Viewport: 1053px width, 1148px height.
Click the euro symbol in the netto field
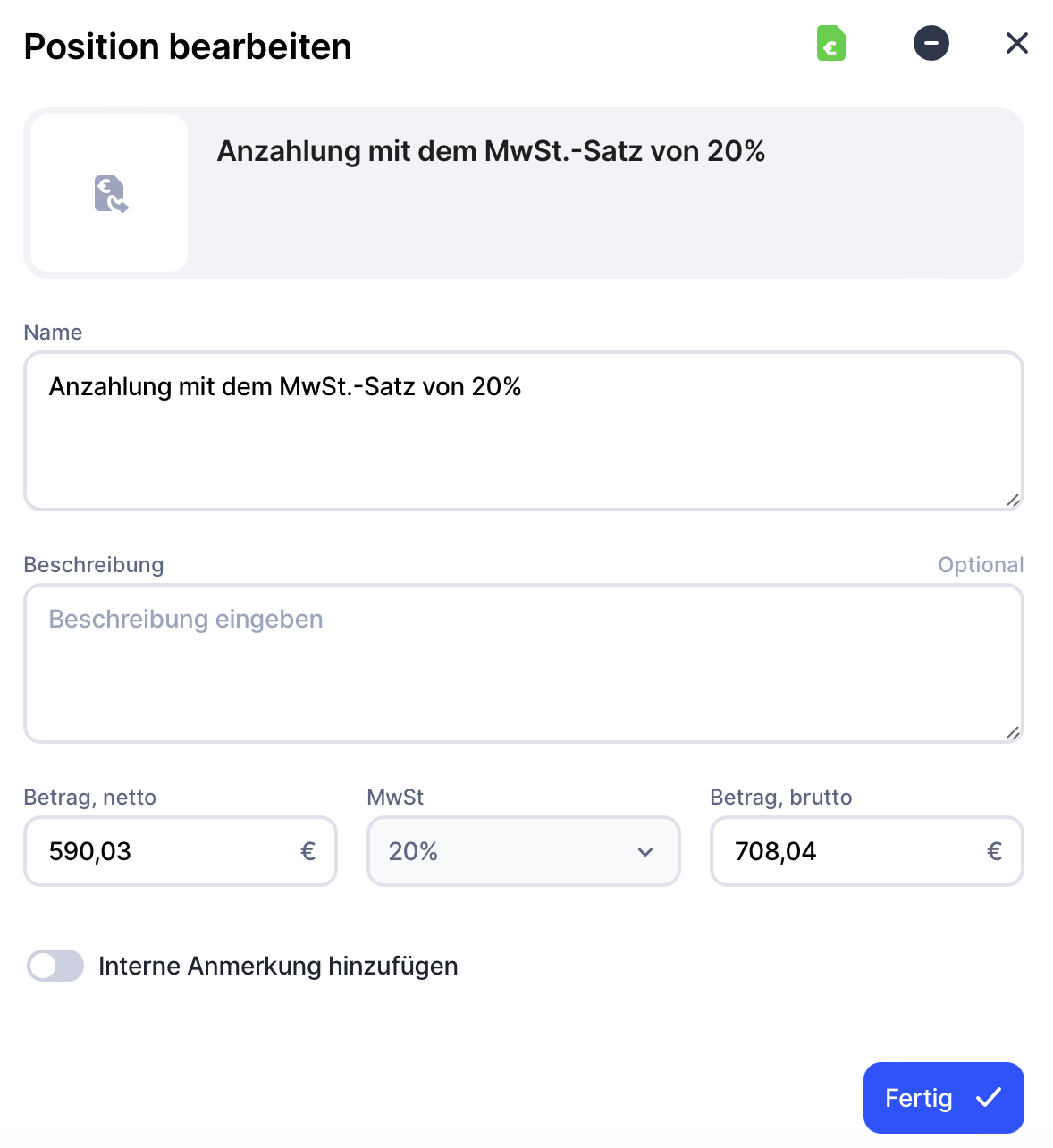pyautogui.click(x=307, y=851)
